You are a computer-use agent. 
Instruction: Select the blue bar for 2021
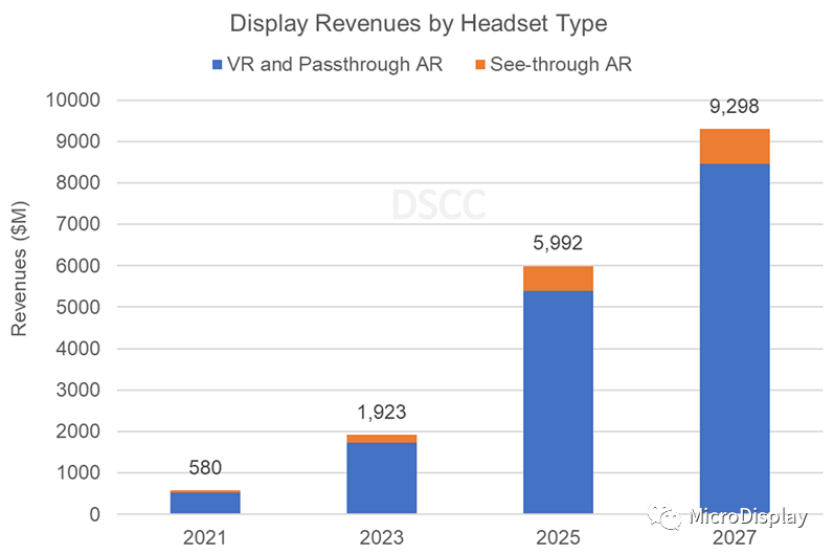(205, 503)
